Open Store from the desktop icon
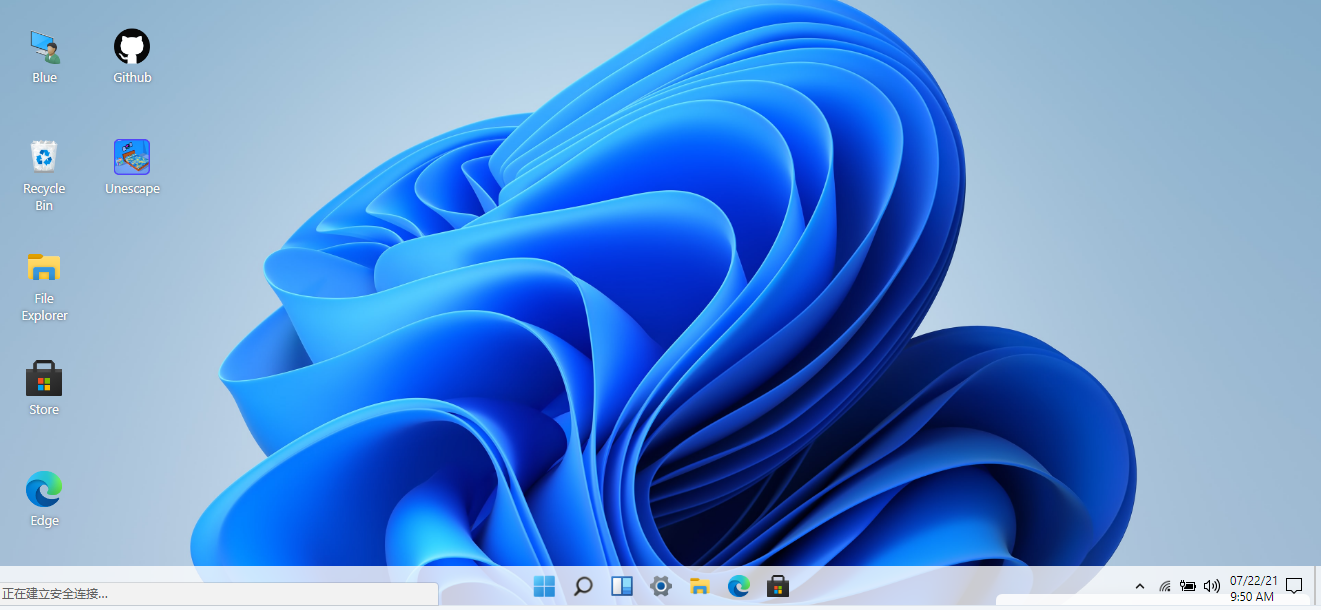 pos(43,379)
